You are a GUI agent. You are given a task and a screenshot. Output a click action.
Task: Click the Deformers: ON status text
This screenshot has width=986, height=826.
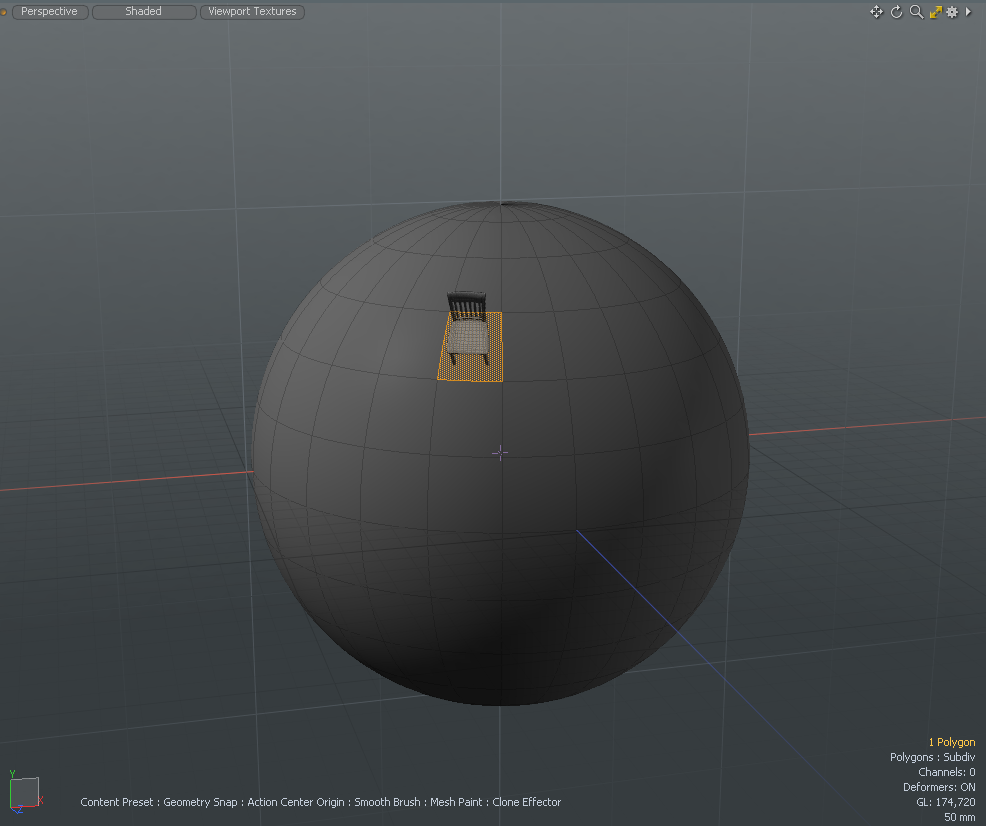tap(939, 787)
